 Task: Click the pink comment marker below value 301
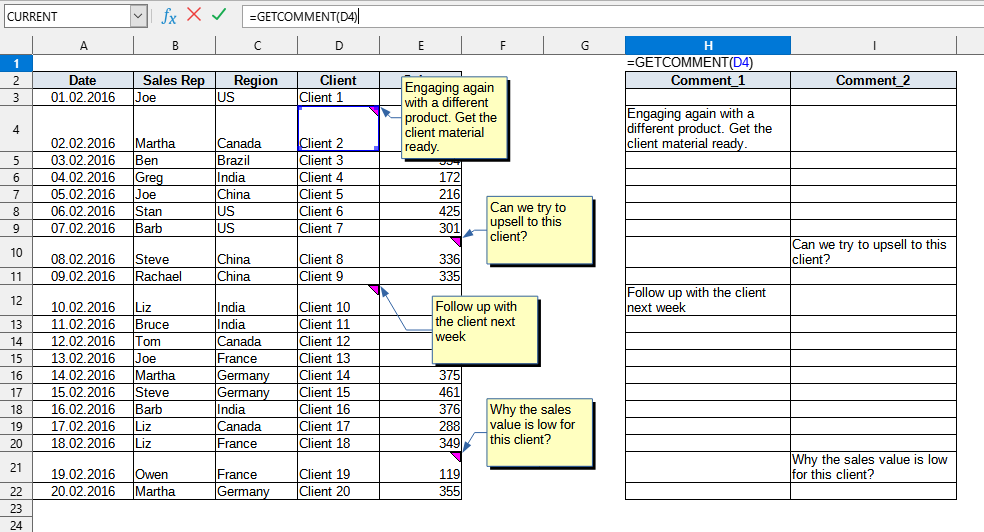456,241
